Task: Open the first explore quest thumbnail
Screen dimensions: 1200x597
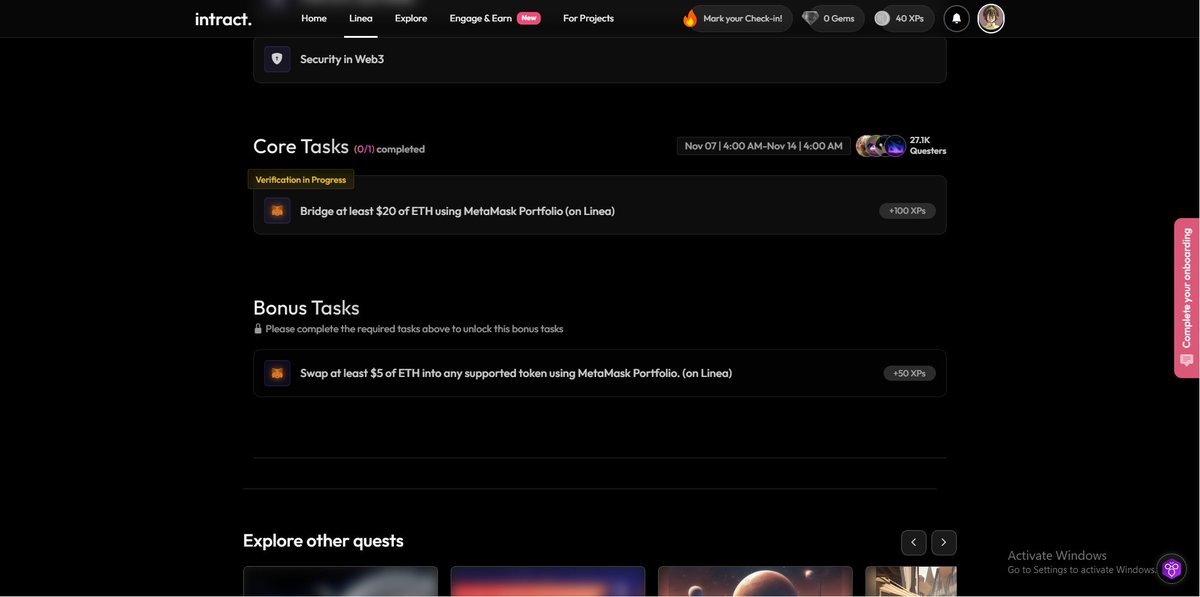Action: (341, 582)
